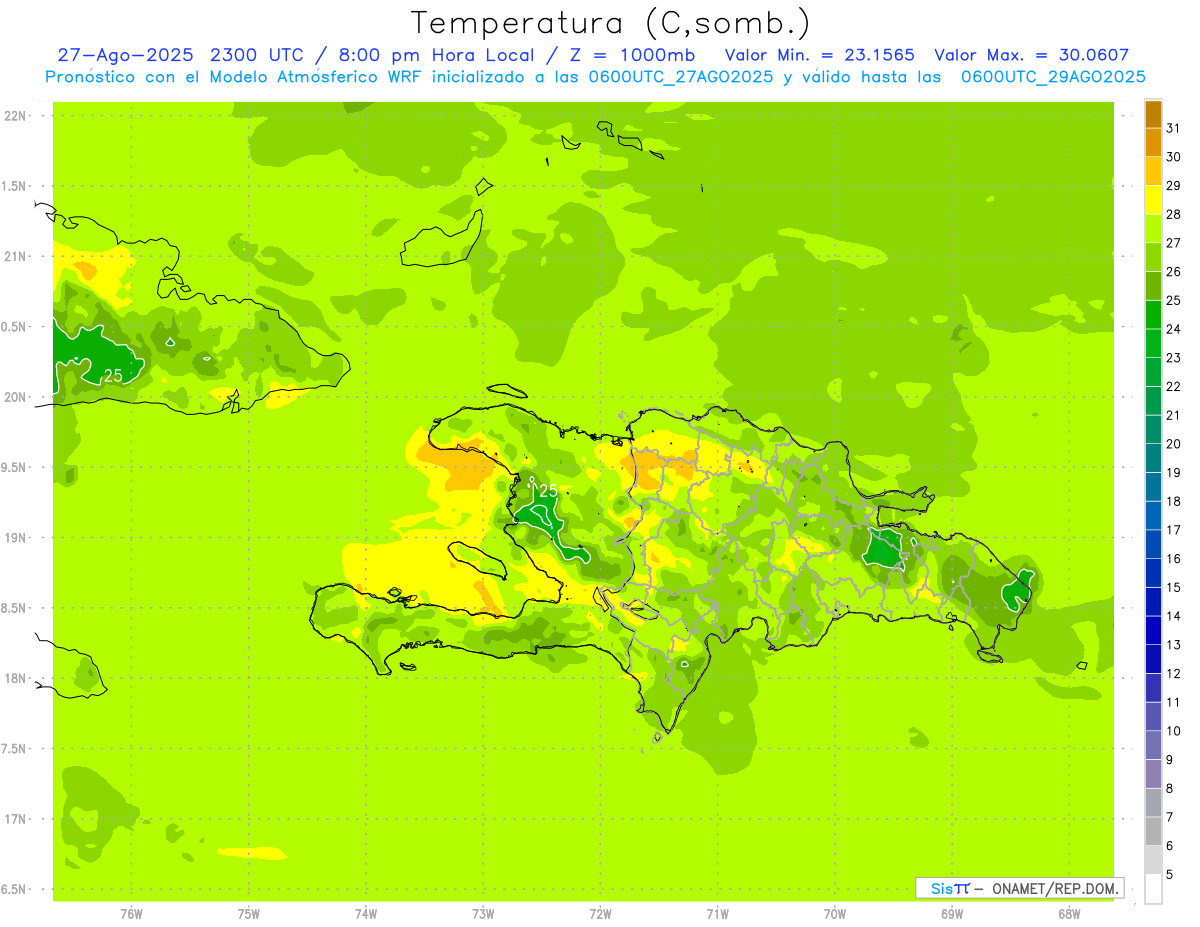Click the '31' value on the color legend

click(1174, 128)
